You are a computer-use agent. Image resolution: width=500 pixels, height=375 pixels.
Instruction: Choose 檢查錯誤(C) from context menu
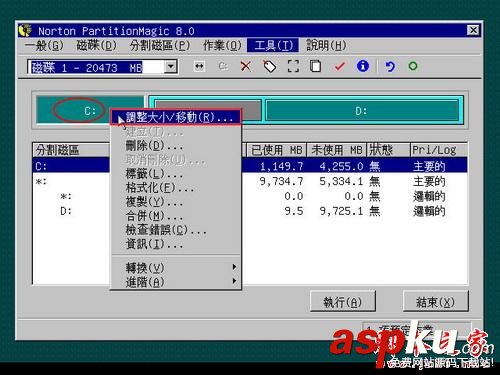[175, 230]
